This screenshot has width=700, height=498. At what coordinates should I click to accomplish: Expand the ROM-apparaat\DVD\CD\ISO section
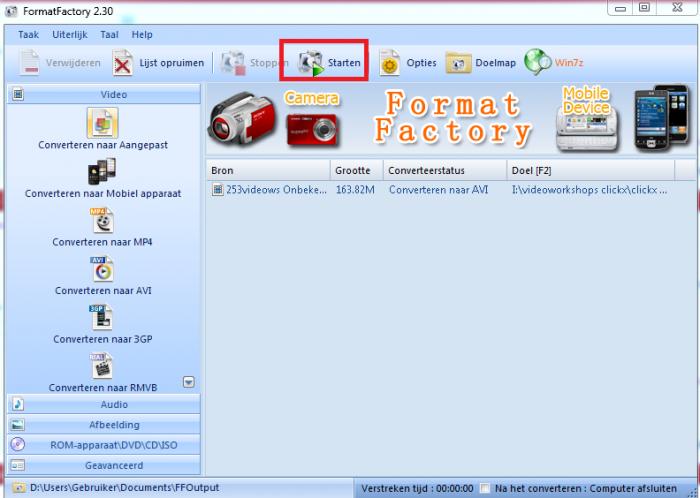pyautogui.click(x=104, y=445)
